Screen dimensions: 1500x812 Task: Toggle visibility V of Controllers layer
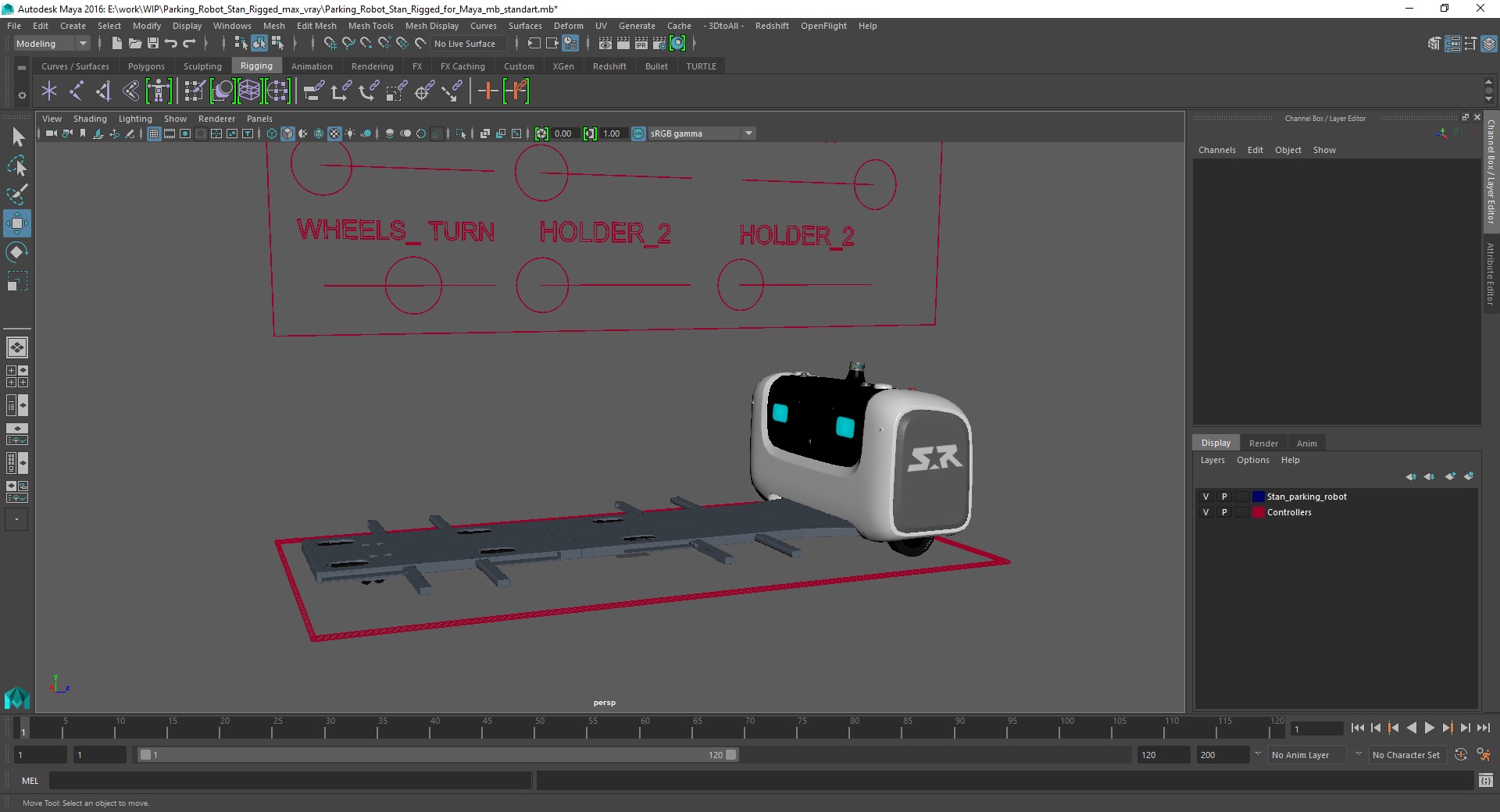pyautogui.click(x=1205, y=512)
